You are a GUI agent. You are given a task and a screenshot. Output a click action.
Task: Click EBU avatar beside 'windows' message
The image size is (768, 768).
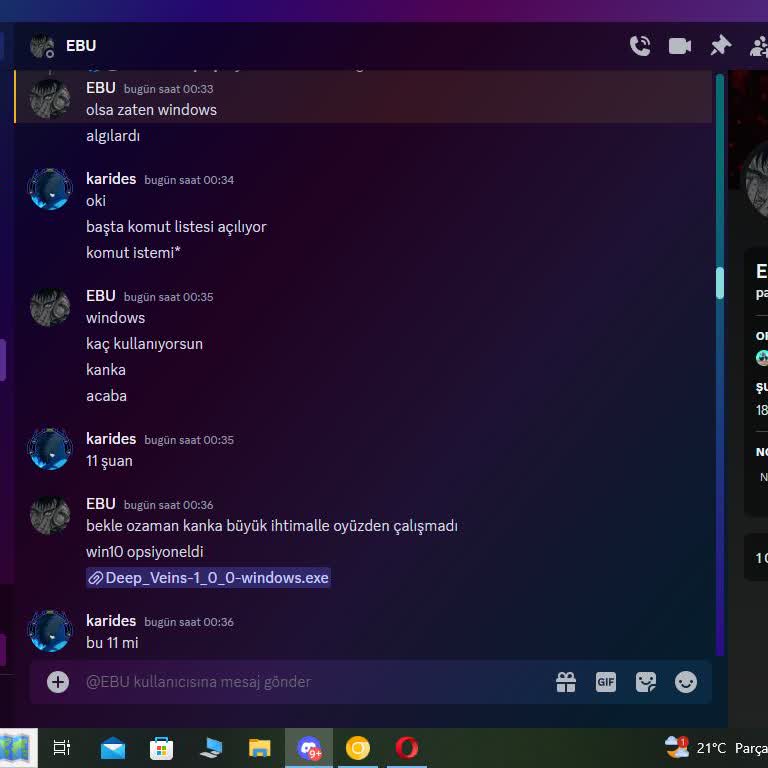click(50, 307)
